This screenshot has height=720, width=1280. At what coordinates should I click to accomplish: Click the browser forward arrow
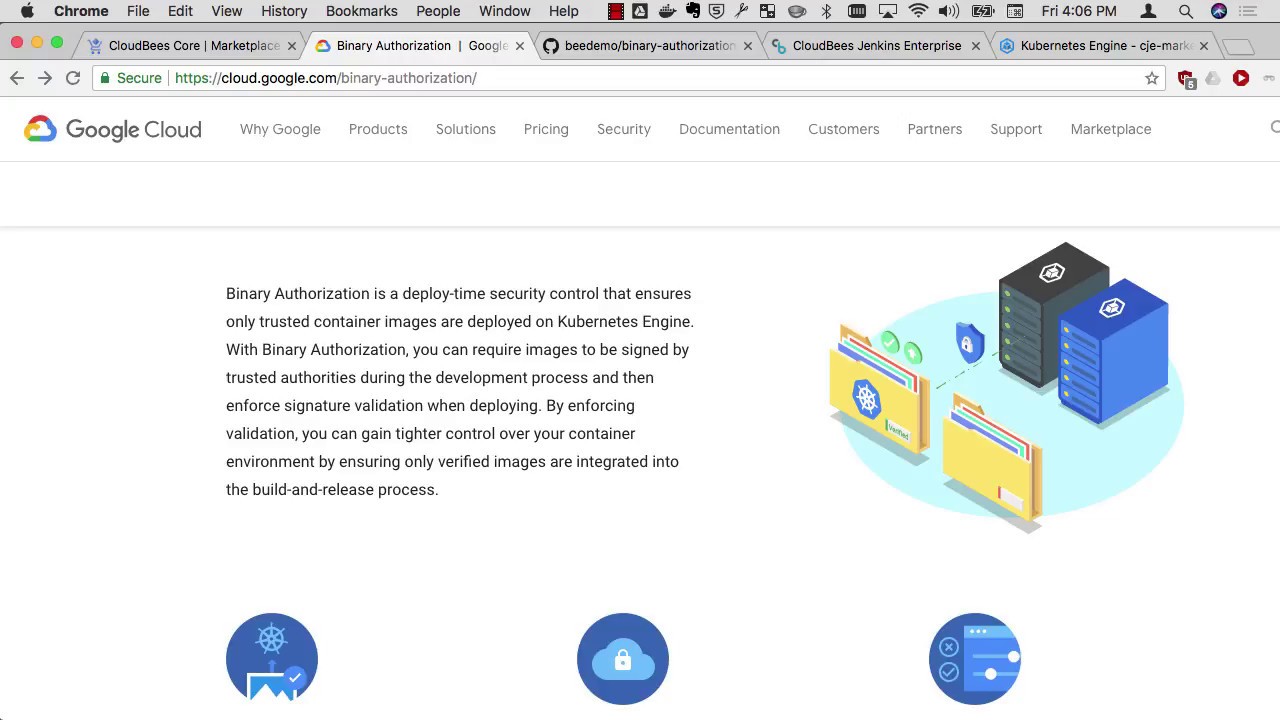[45, 78]
